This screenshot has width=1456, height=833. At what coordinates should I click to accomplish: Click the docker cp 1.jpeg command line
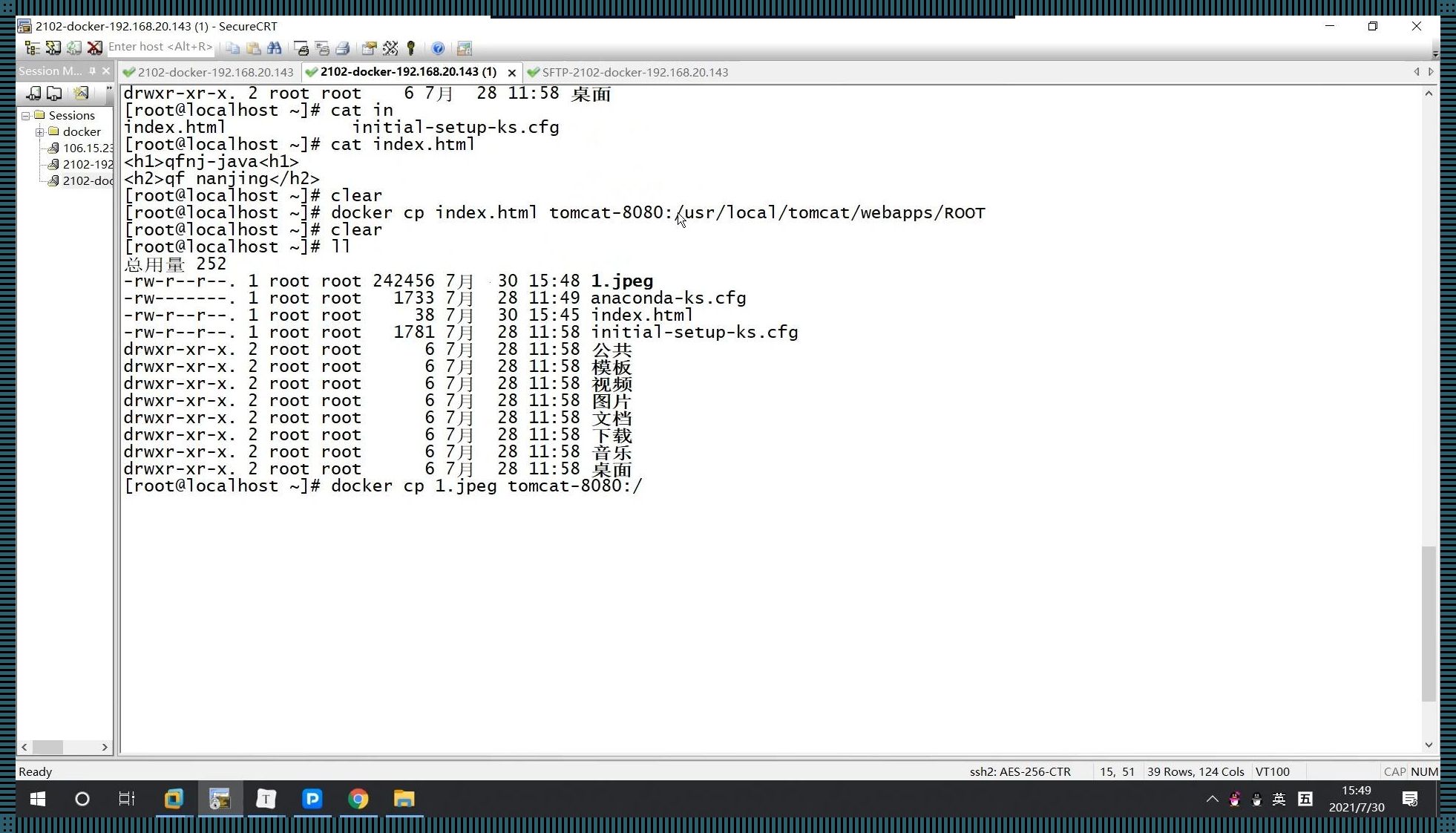point(383,486)
